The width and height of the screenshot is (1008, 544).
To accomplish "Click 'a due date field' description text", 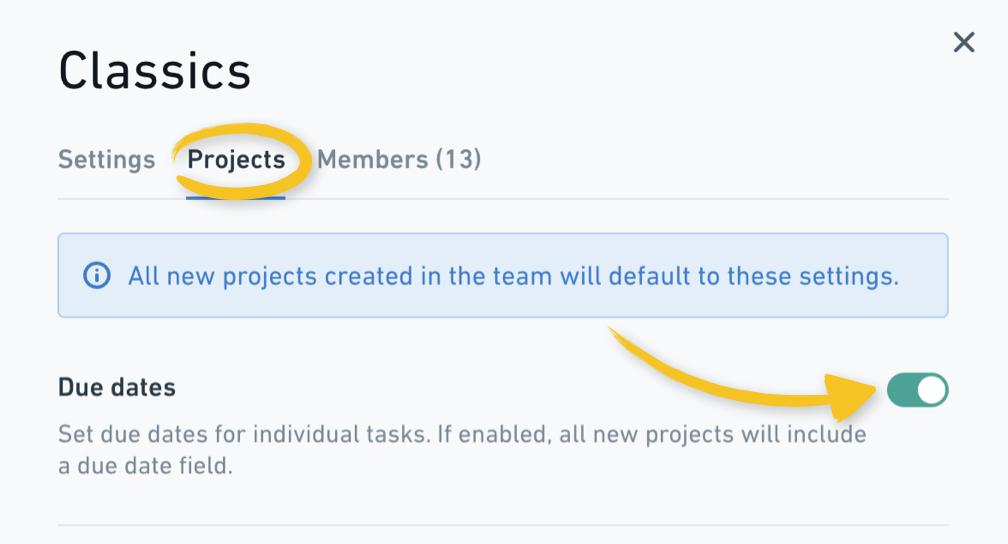I will click(145, 466).
